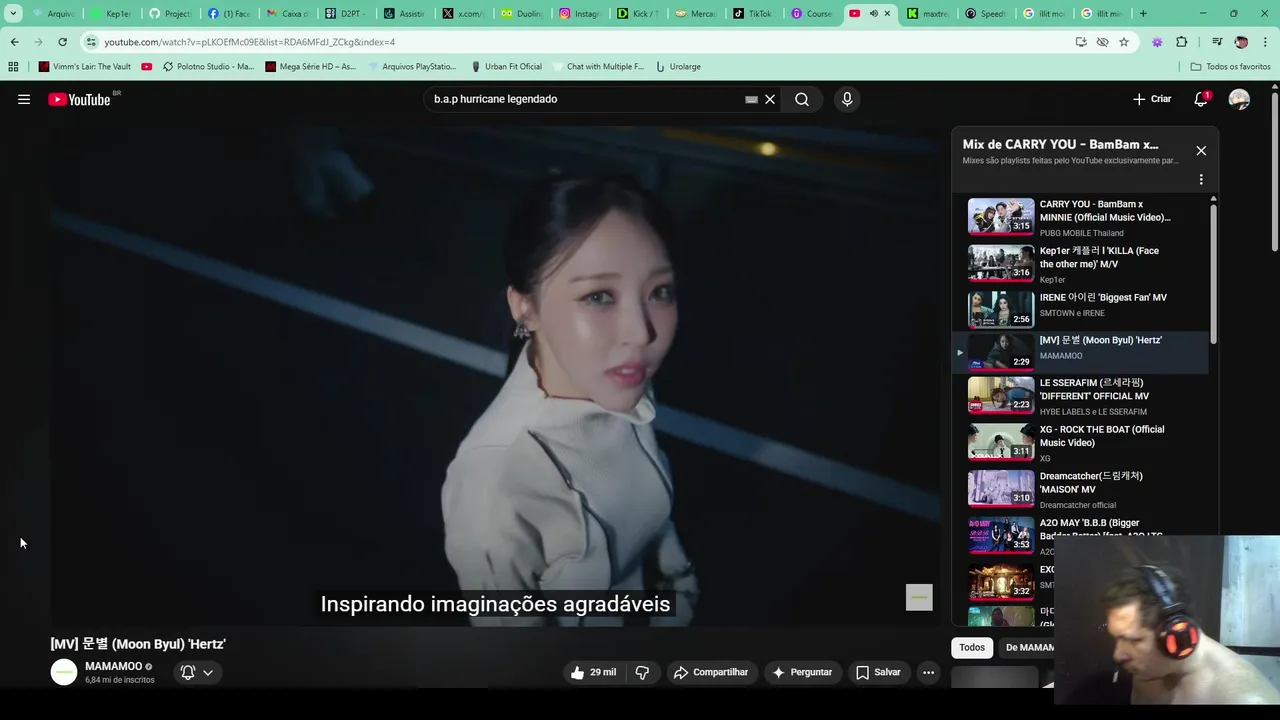Viewport: 1280px width, 720px height.
Task: Open the on-screen keyboard icon in search box
Action: coord(751,99)
